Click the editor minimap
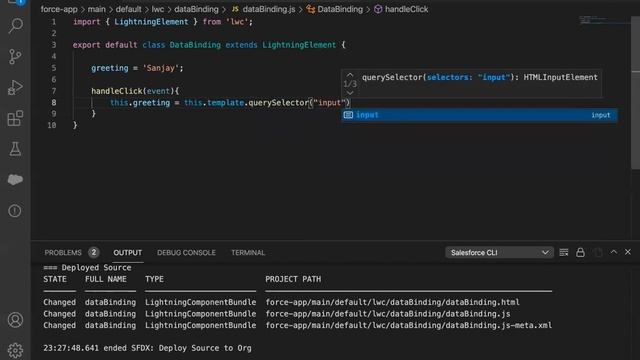This screenshot has width=640, height=360. click(x=604, y=20)
